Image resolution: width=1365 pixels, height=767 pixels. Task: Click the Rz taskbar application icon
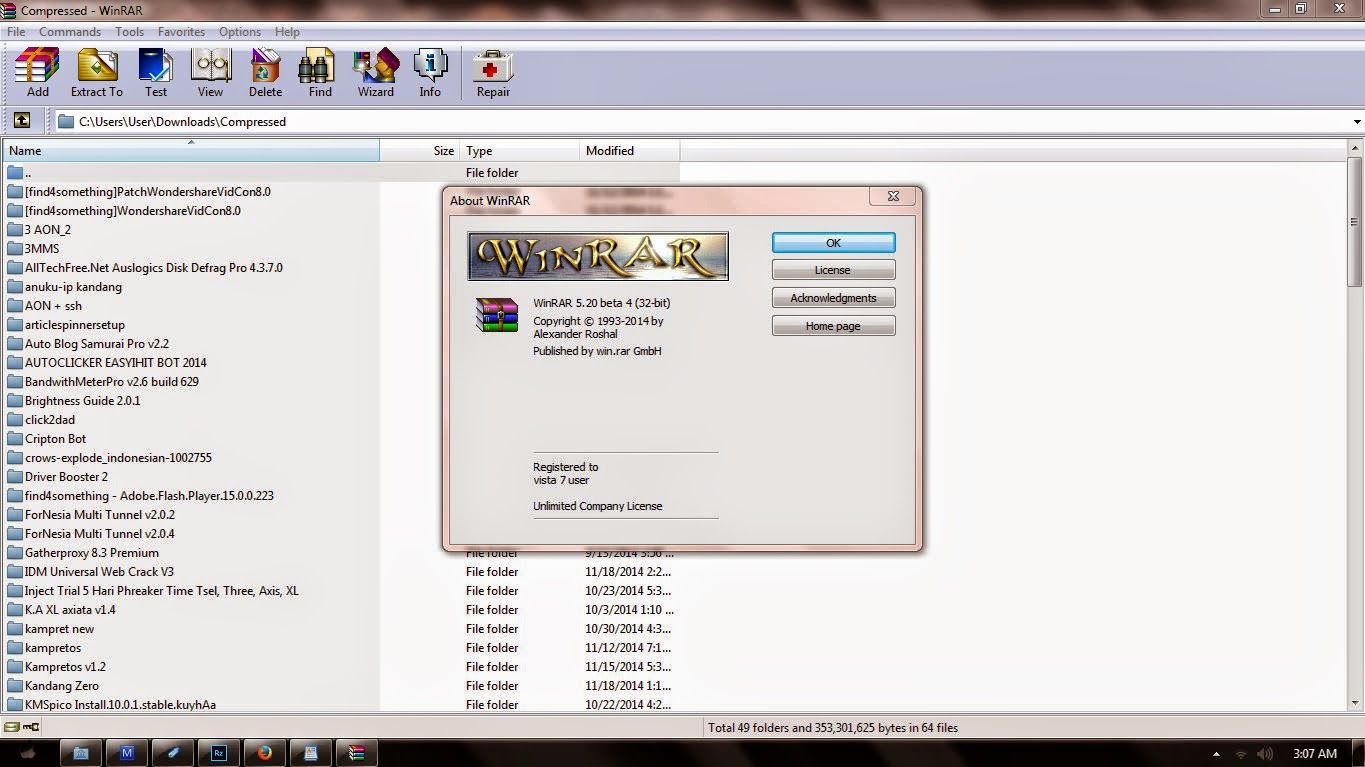coord(218,753)
